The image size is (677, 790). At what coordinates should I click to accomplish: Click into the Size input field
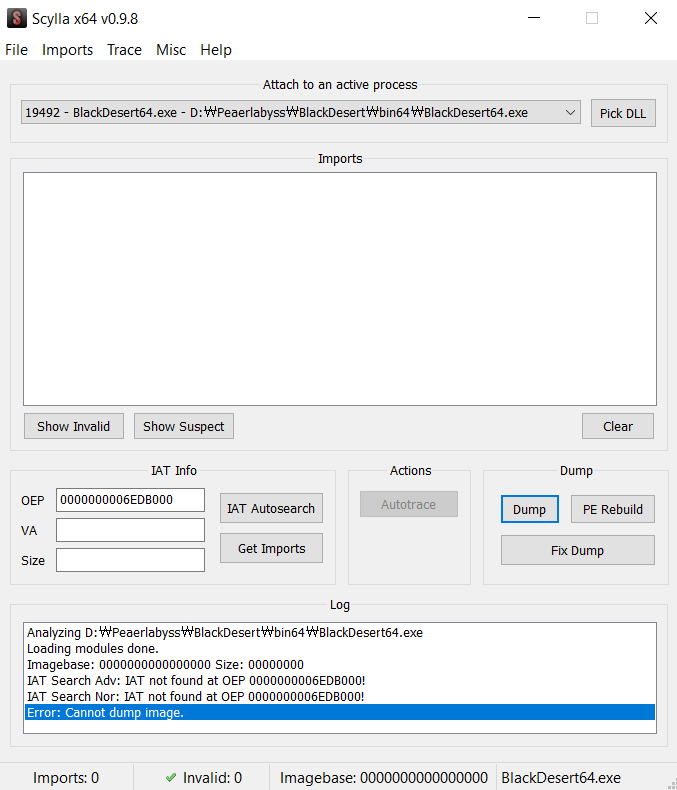click(x=130, y=560)
